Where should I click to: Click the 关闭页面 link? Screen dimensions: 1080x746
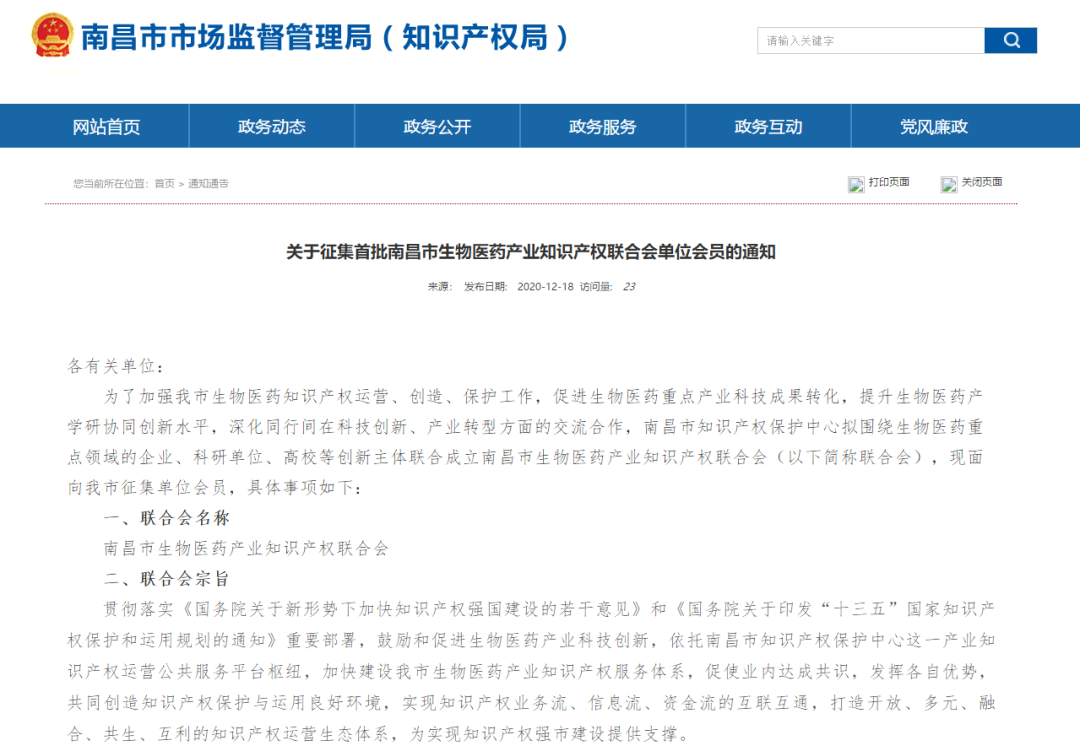pyautogui.click(x=982, y=182)
